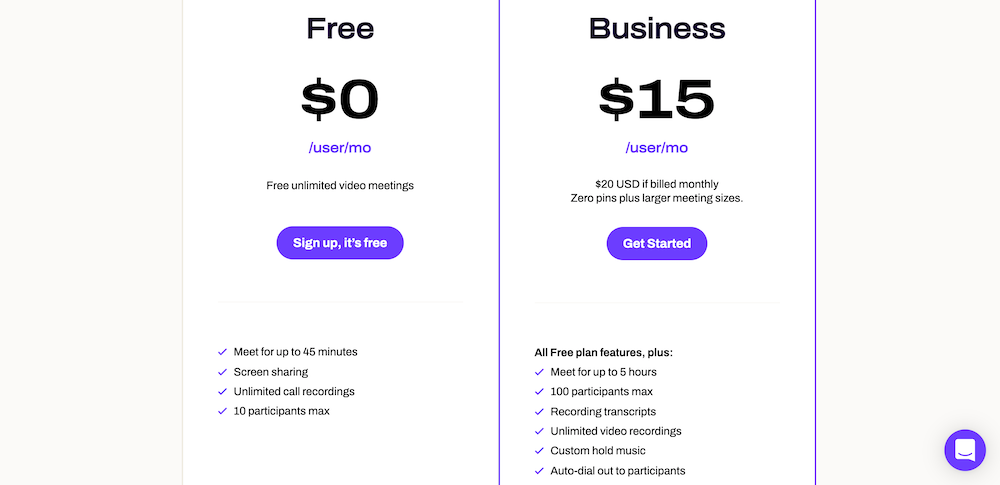1000x485 pixels.
Task: Click checkmark next to 10 participants max
Action: [x=222, y=411]
